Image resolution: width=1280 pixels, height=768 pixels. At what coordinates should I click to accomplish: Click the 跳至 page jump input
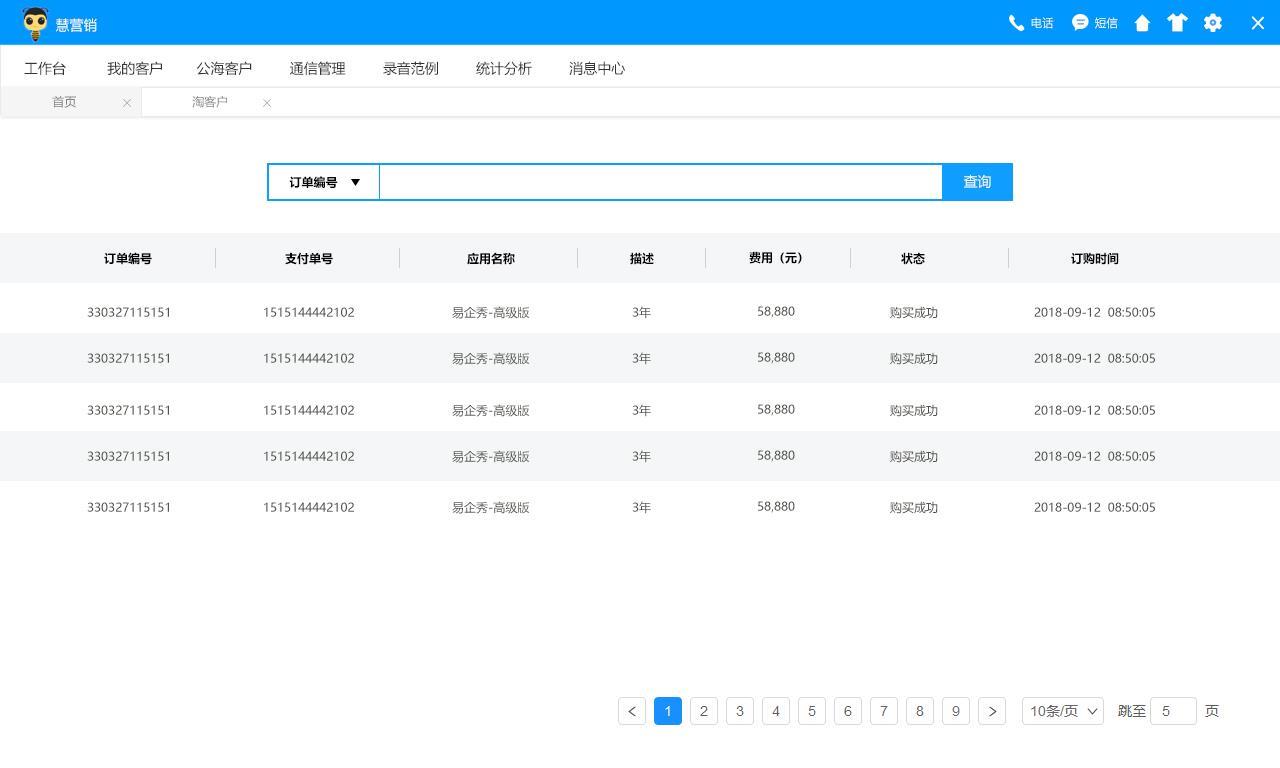[x=1174, y=711]
